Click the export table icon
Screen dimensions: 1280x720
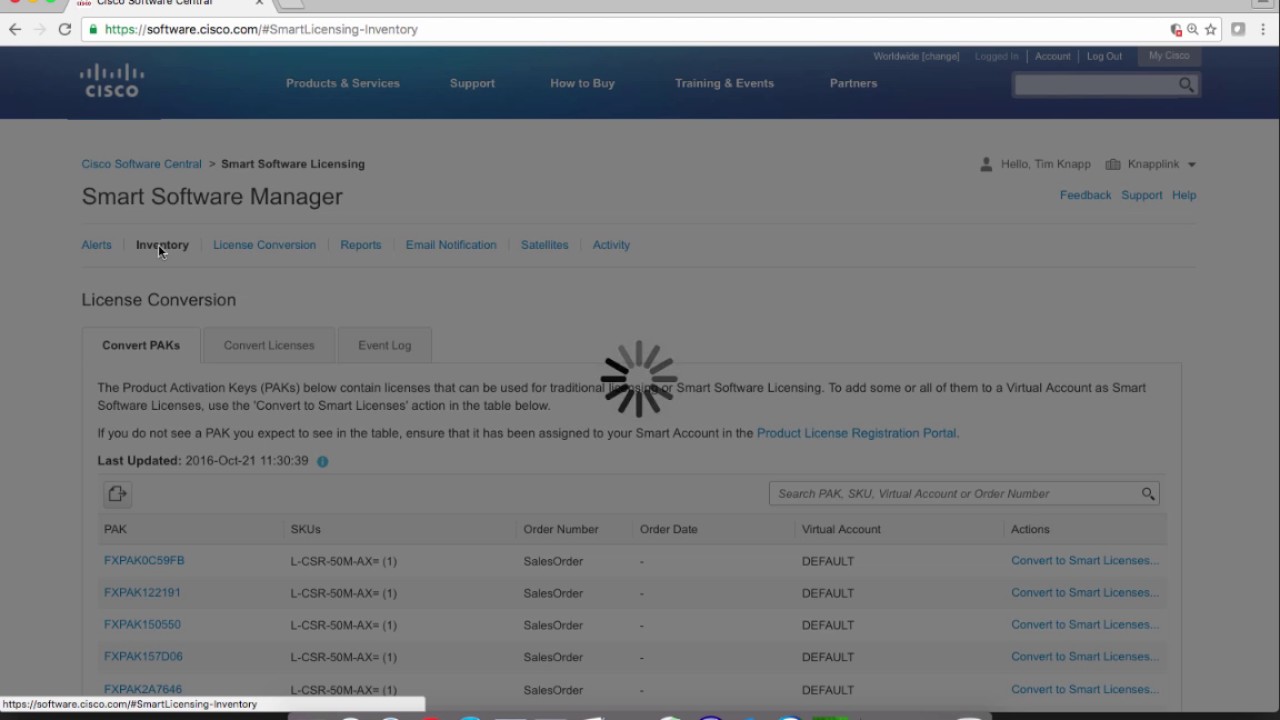click(117, 494)
